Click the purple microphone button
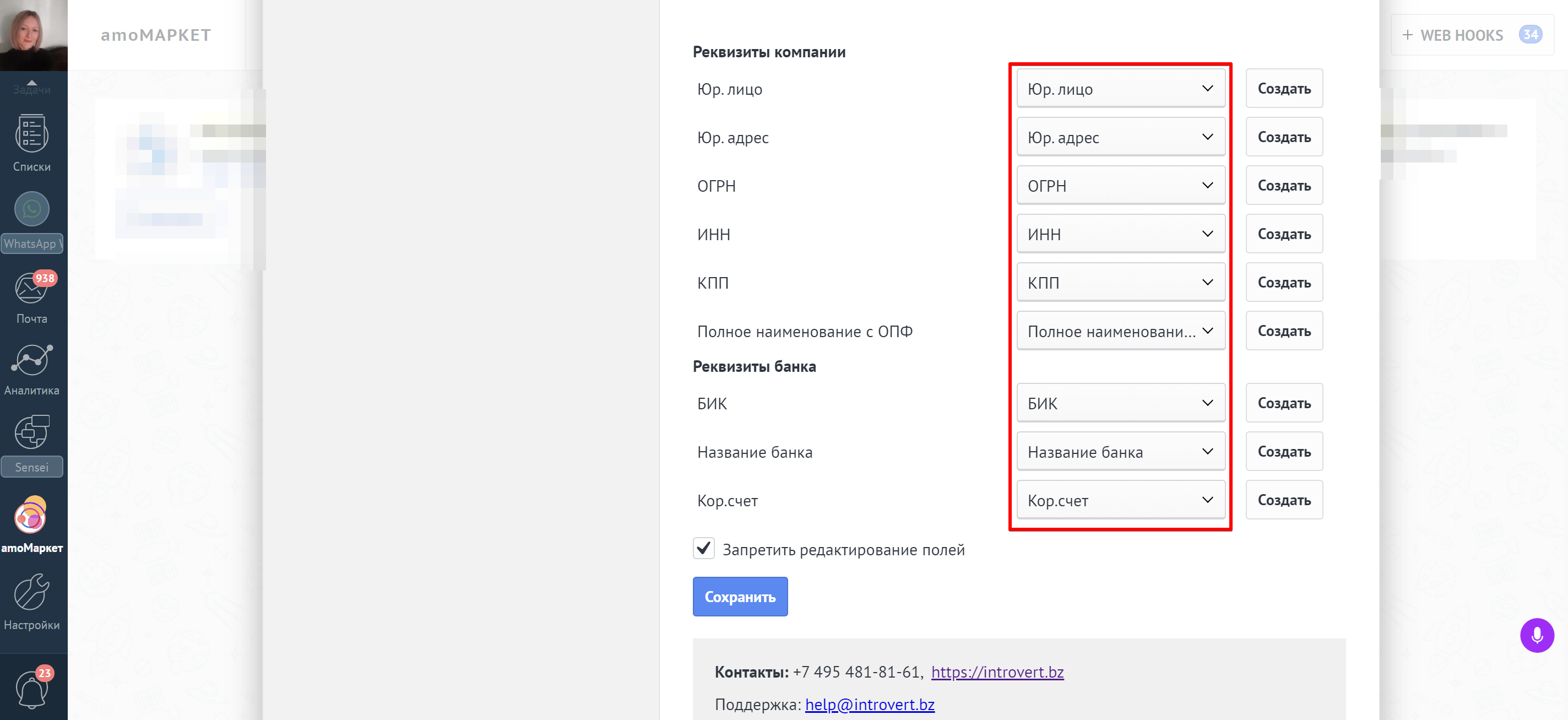The image size is (1568, 720). coord(1537,635)
